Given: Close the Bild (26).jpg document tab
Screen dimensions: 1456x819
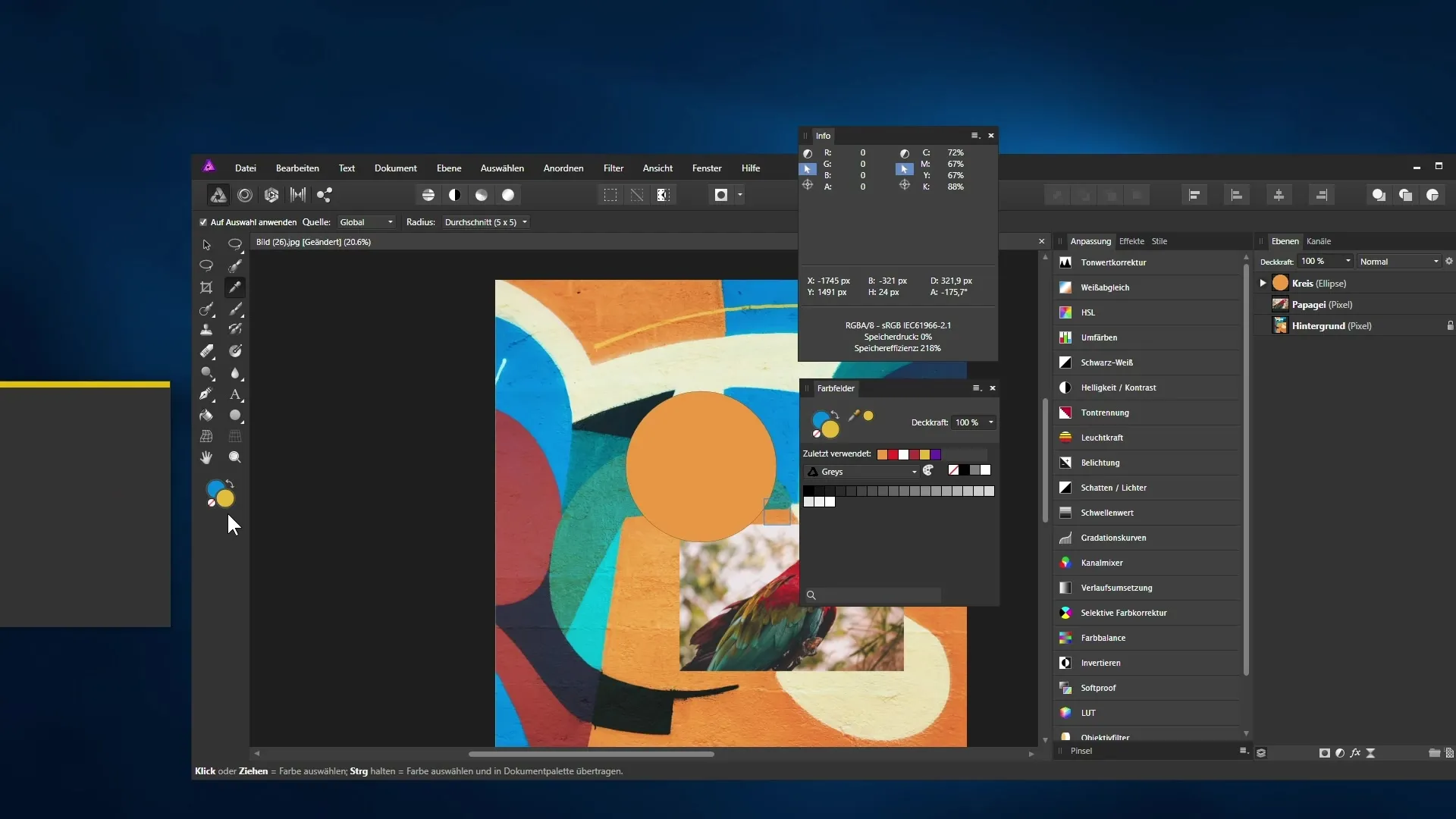Looking at the screenshot, I should pos(1041,242).
